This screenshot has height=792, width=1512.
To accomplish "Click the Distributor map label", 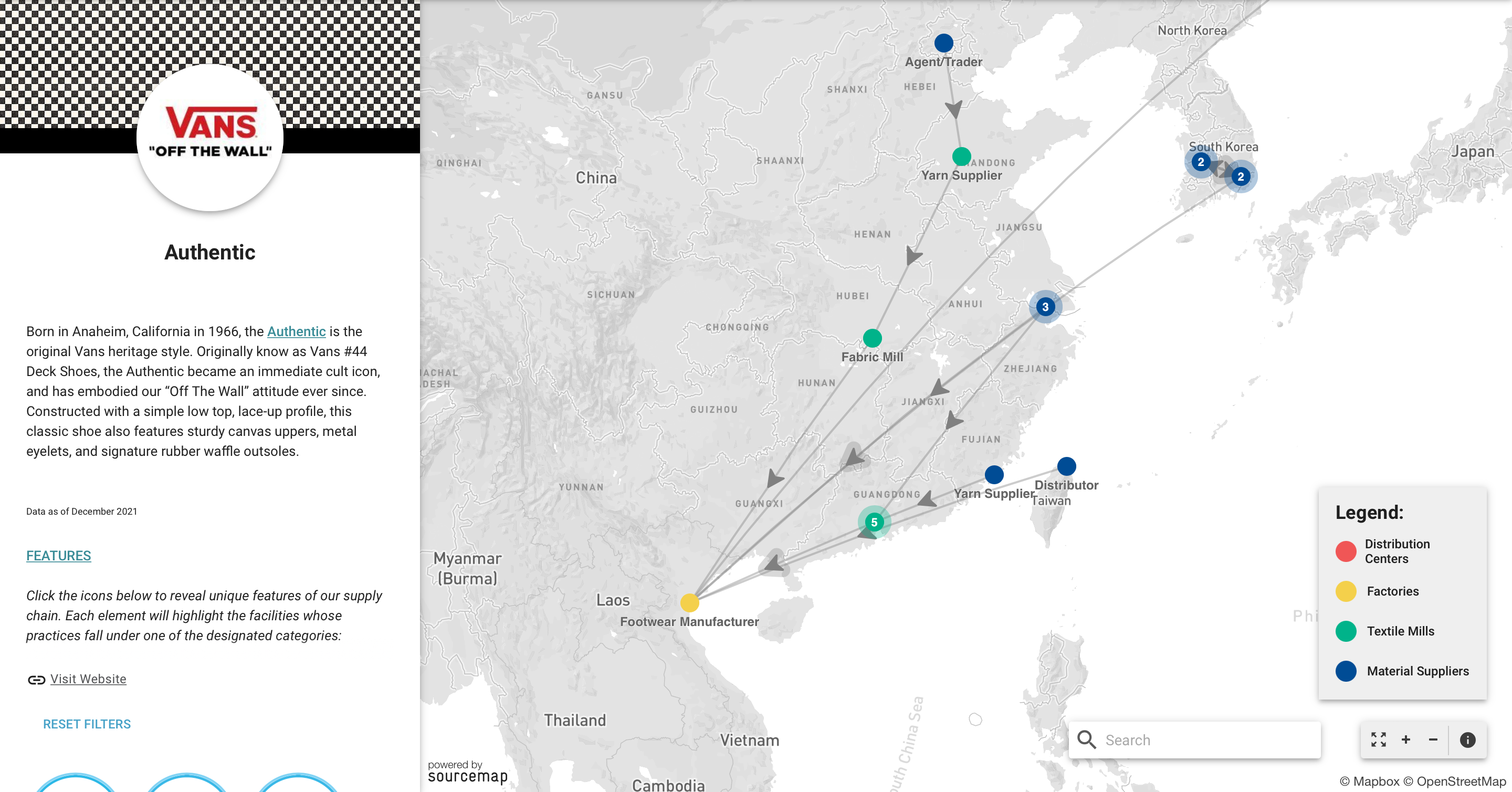I will 1066,485.
